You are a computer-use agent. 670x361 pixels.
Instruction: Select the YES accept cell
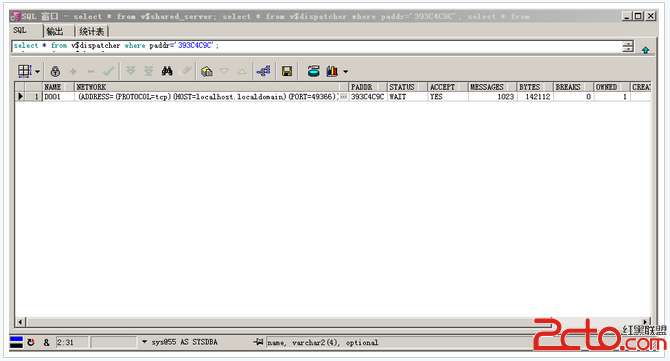click(448, 97)
